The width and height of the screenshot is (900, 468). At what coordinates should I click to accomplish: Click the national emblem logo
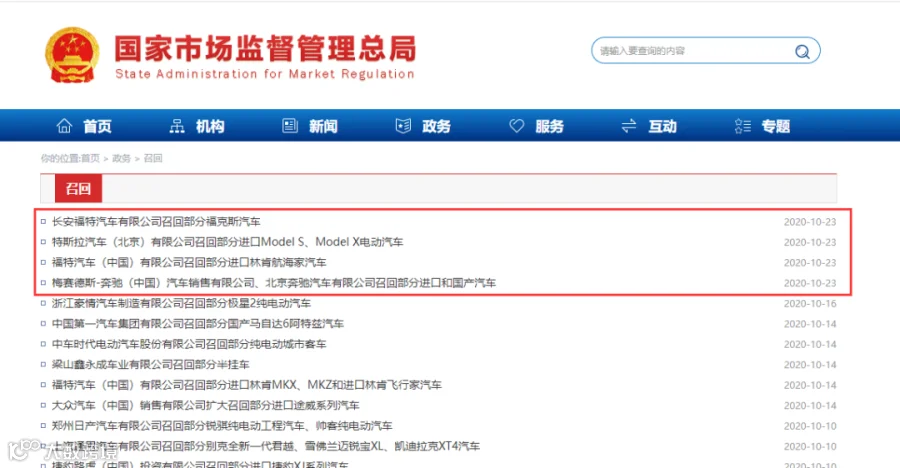coord(72,55)
